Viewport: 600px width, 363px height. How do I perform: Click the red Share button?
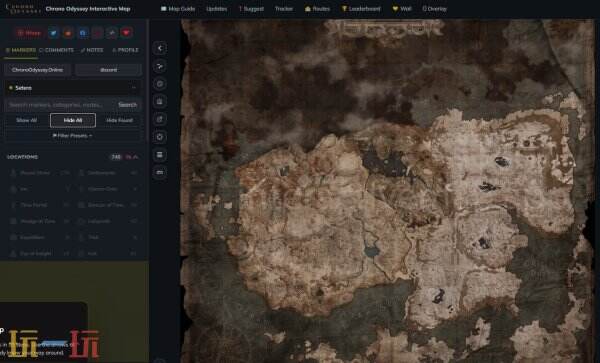point(29,33)
